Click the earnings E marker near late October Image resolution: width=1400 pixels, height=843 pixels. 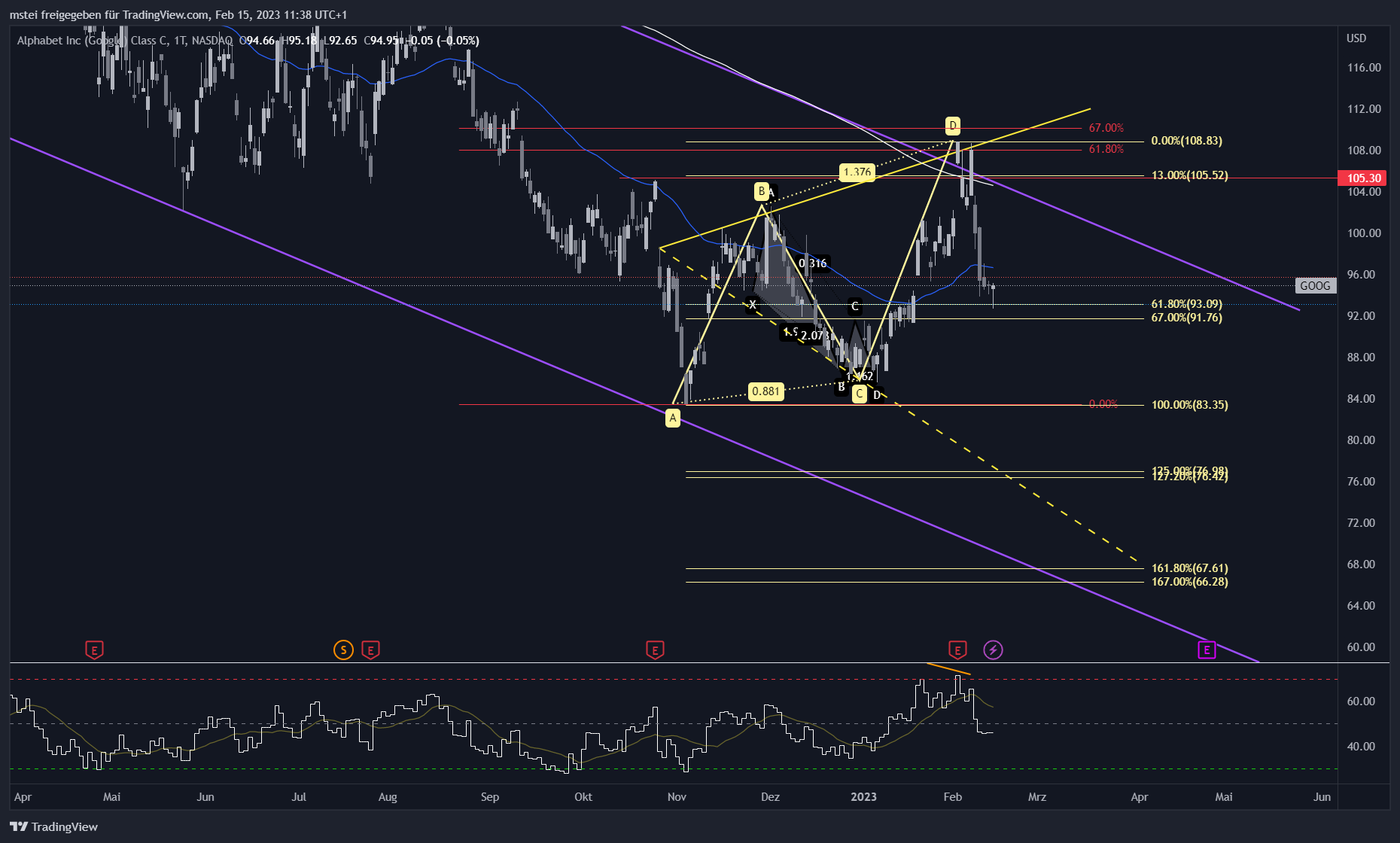click(655, 650)
